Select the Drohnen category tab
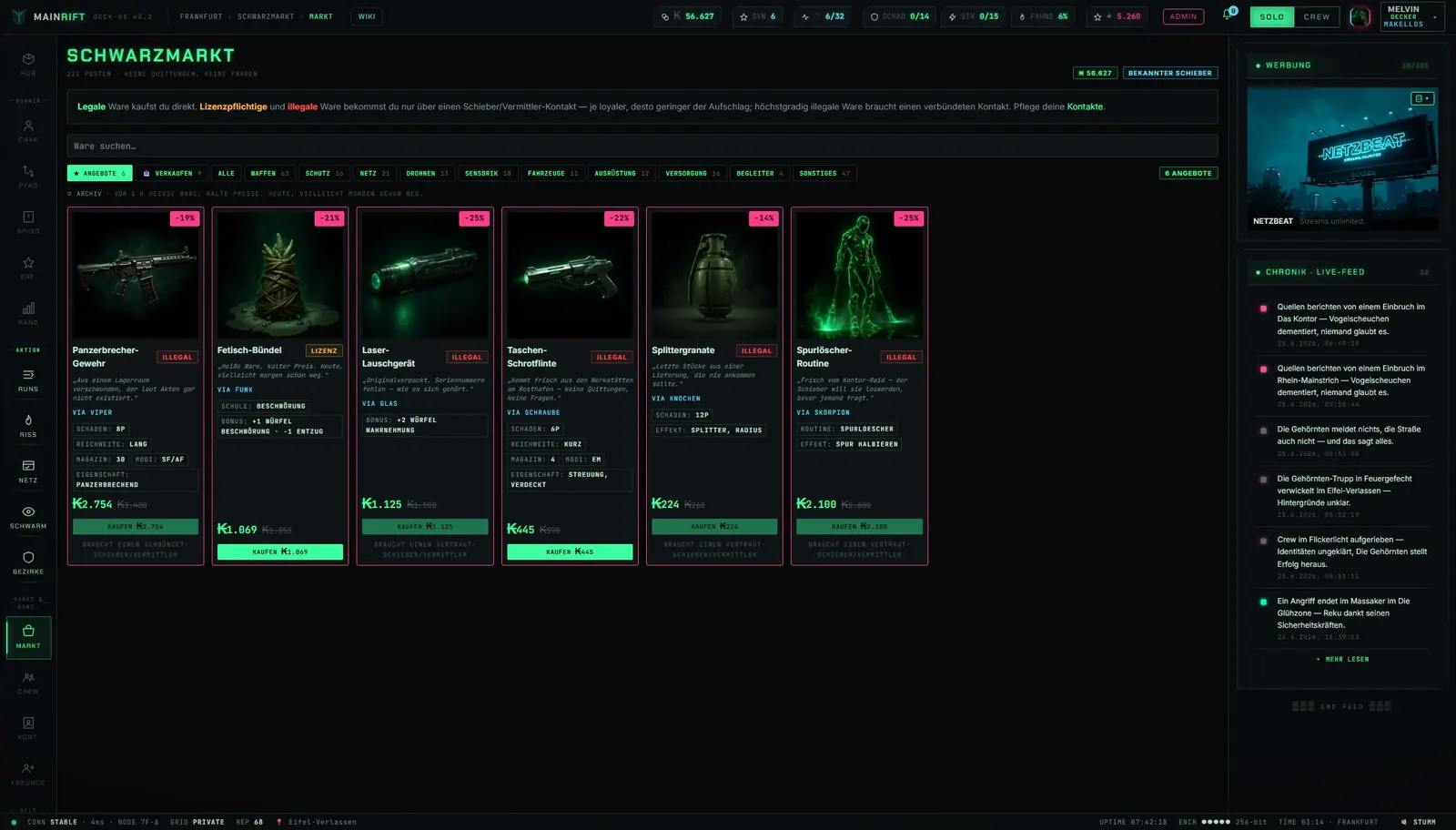Image resolution: width=1456 pixels, height=830 pixels. point(427,173)
